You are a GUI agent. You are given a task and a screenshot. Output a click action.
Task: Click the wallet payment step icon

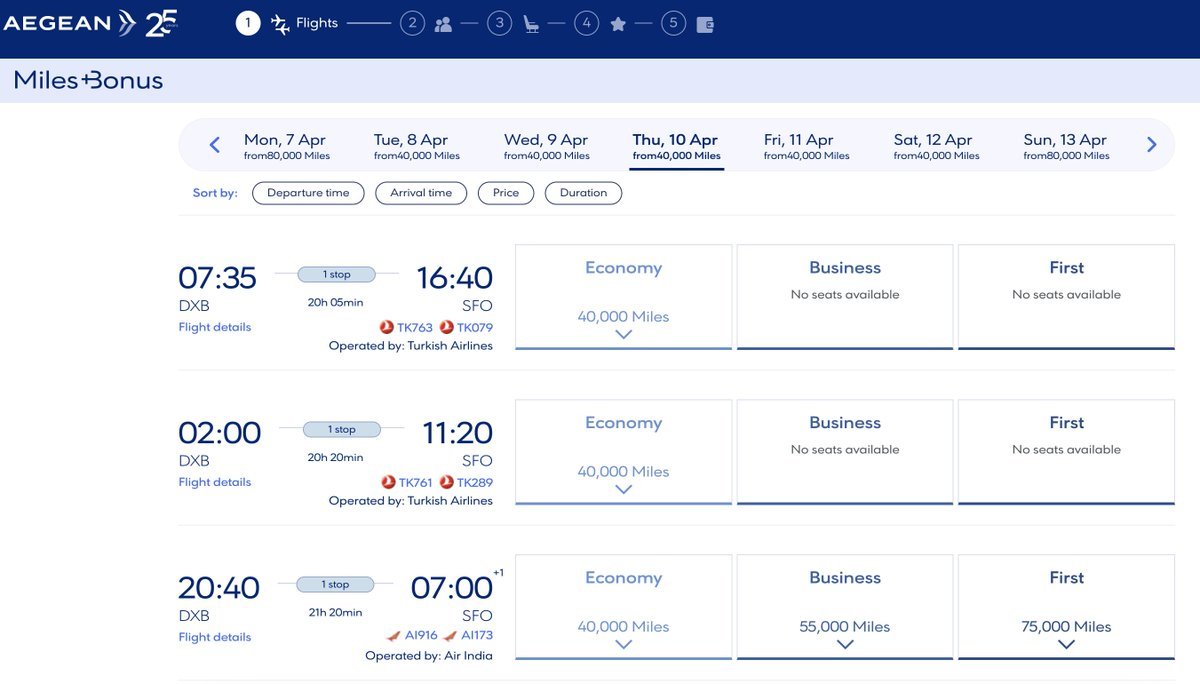tap(705, 24)
